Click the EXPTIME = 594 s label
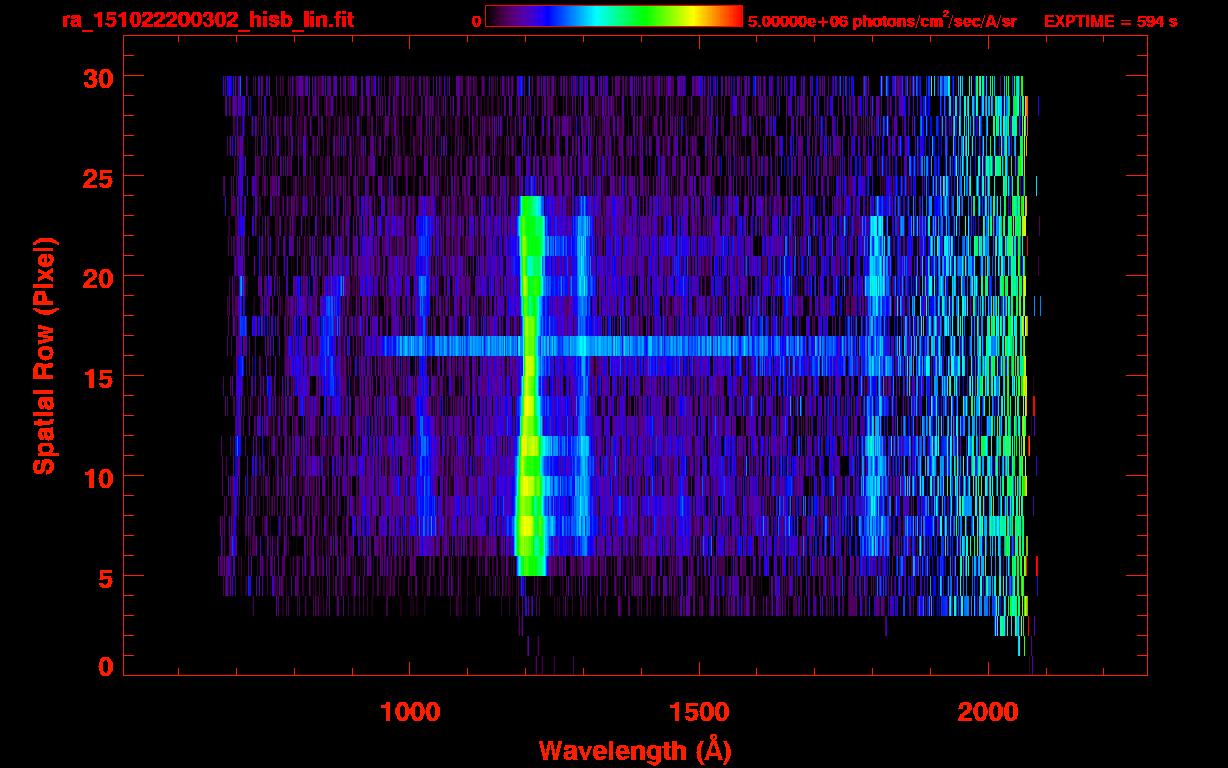This screenshot has width=1228, height=768. pos(1110,21)
